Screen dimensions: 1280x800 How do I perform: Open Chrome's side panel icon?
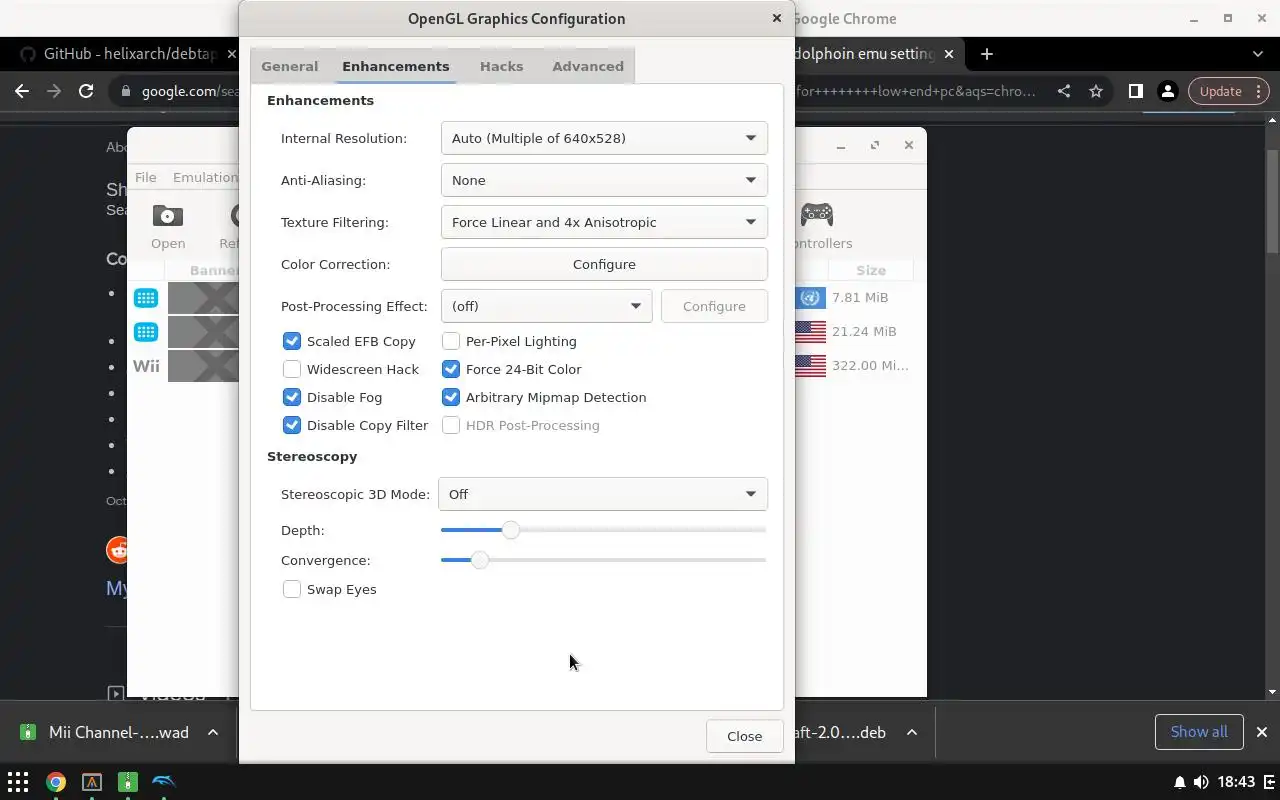[x=1135, y=91]
